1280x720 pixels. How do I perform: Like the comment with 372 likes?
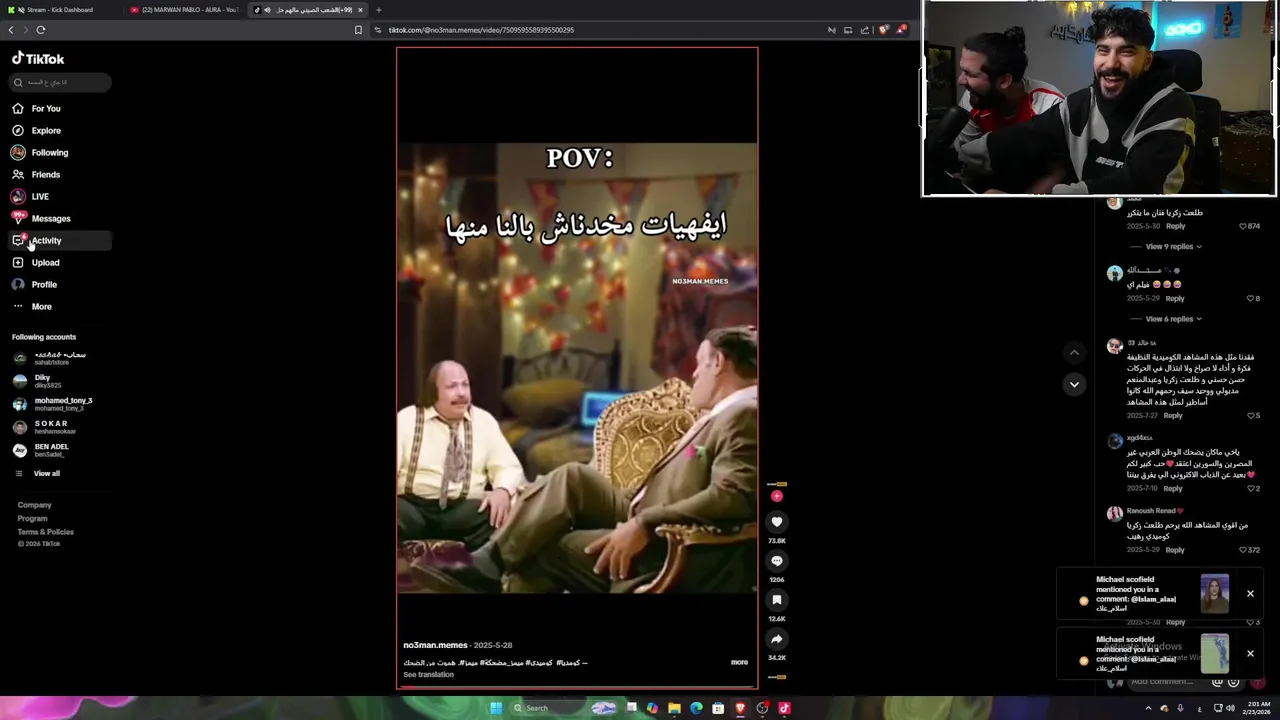pos(1243,550)
